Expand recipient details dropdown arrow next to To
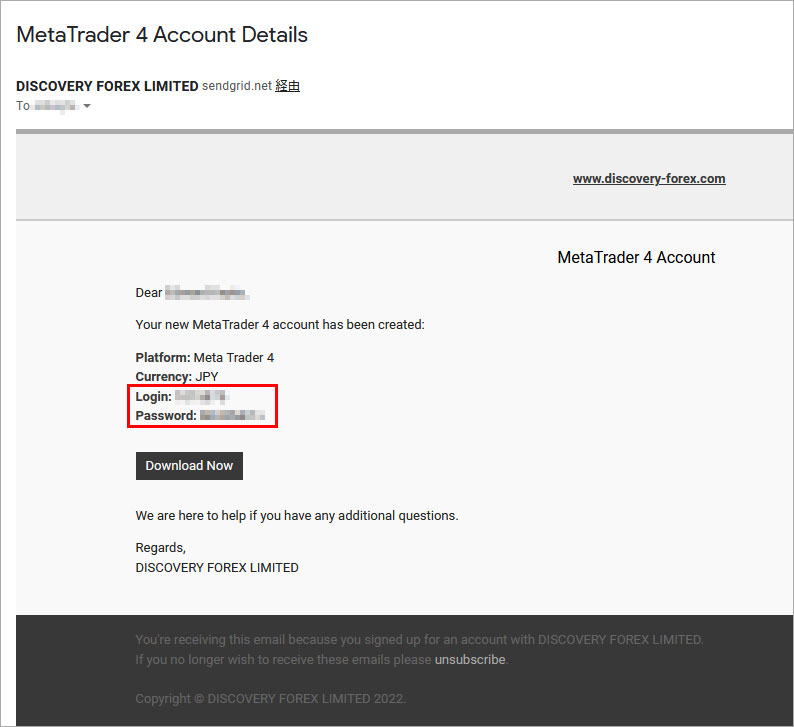The image size is (794, 727). pyautogui.click(x=87, y=106)
